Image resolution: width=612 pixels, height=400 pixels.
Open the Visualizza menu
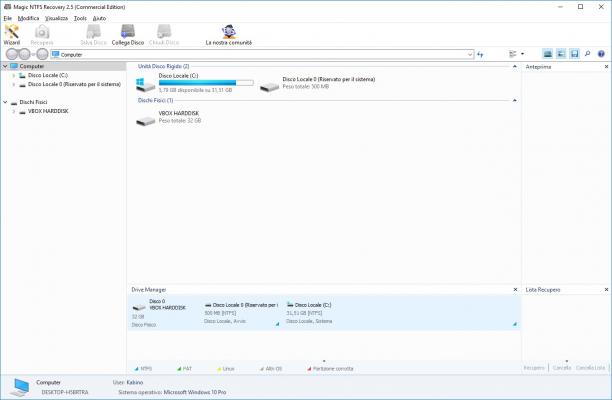tap(56, 18)
